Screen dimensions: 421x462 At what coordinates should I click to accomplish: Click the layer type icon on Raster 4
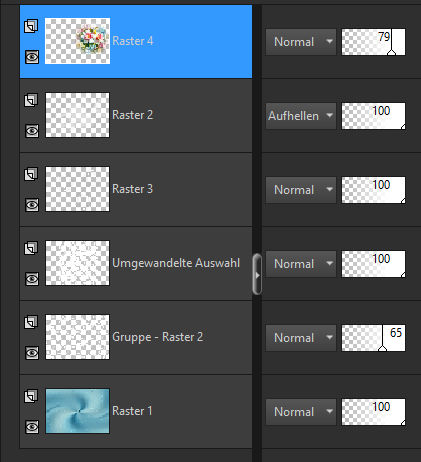pos(31,26)
